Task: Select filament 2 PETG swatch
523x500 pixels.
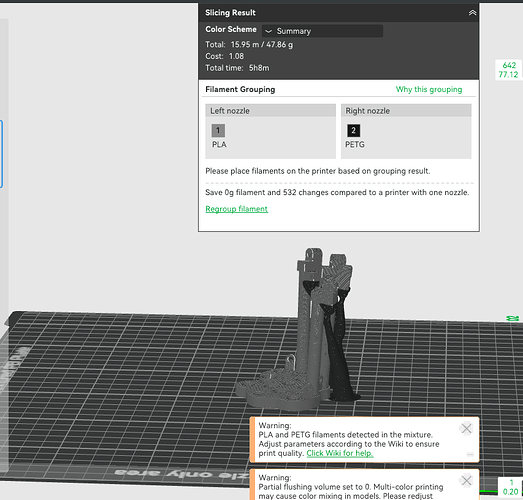Action: [x=354, y=130]
